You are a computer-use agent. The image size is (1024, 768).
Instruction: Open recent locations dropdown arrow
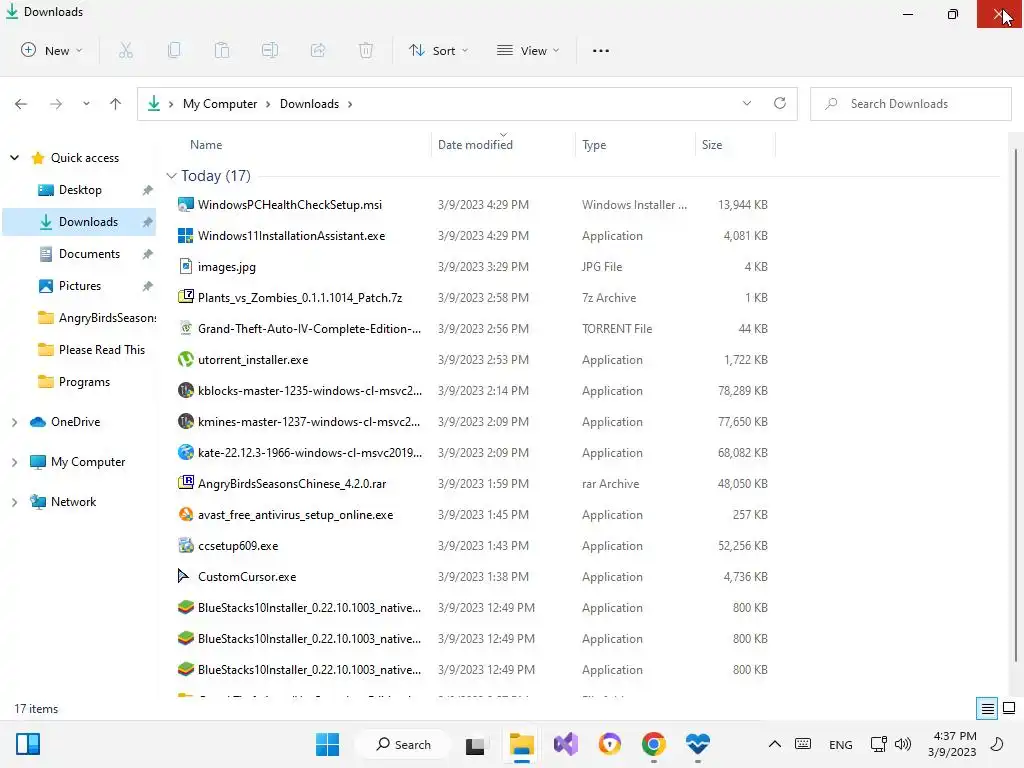[86, 104]
